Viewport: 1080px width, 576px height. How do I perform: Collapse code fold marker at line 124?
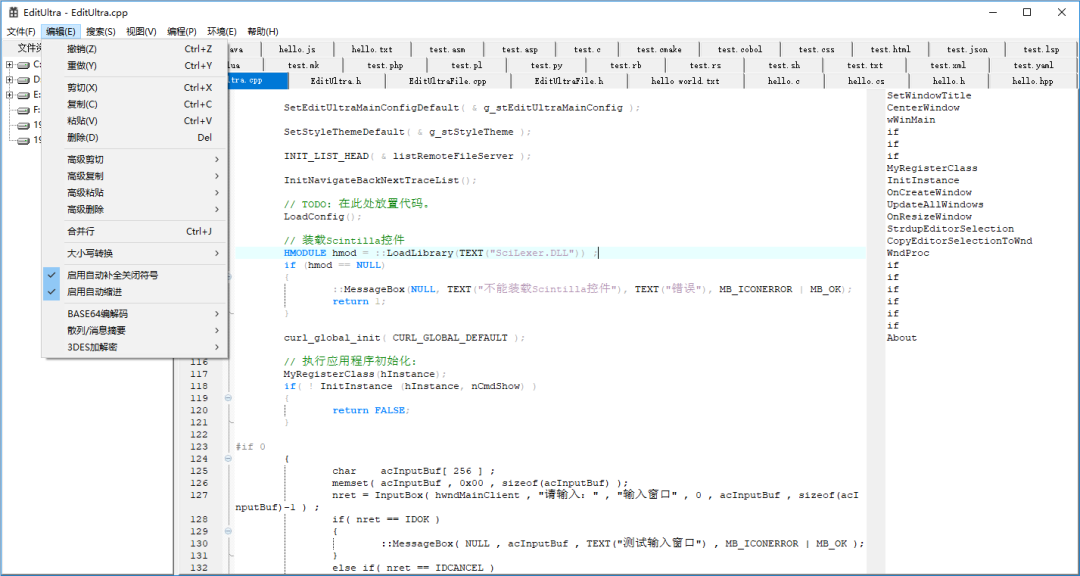click(x=228, y=459)
